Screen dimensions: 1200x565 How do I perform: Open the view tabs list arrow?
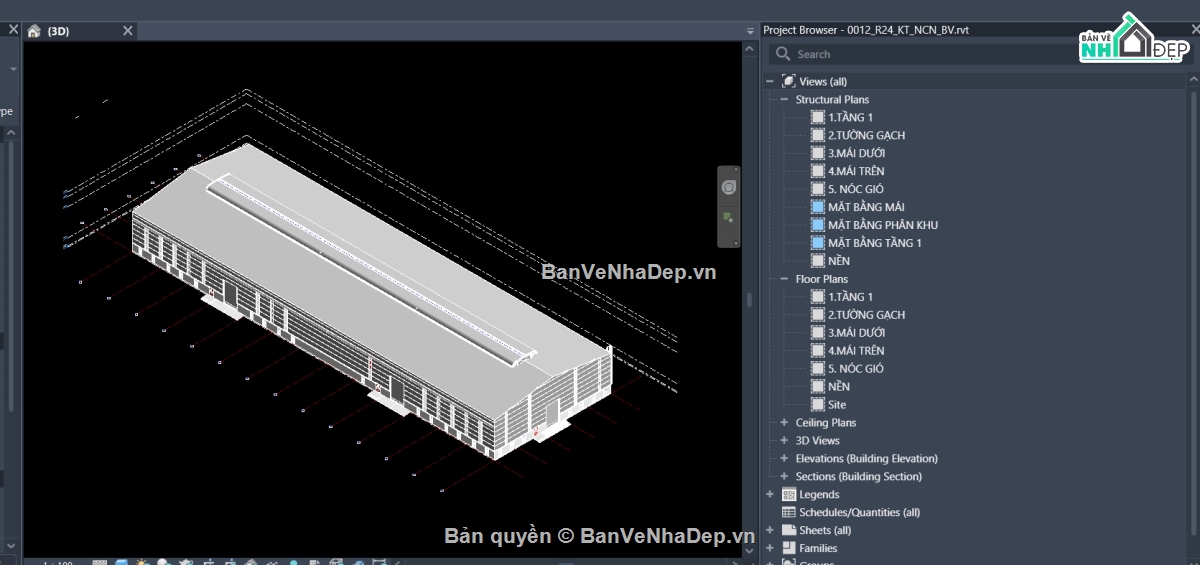click(750, 31)
